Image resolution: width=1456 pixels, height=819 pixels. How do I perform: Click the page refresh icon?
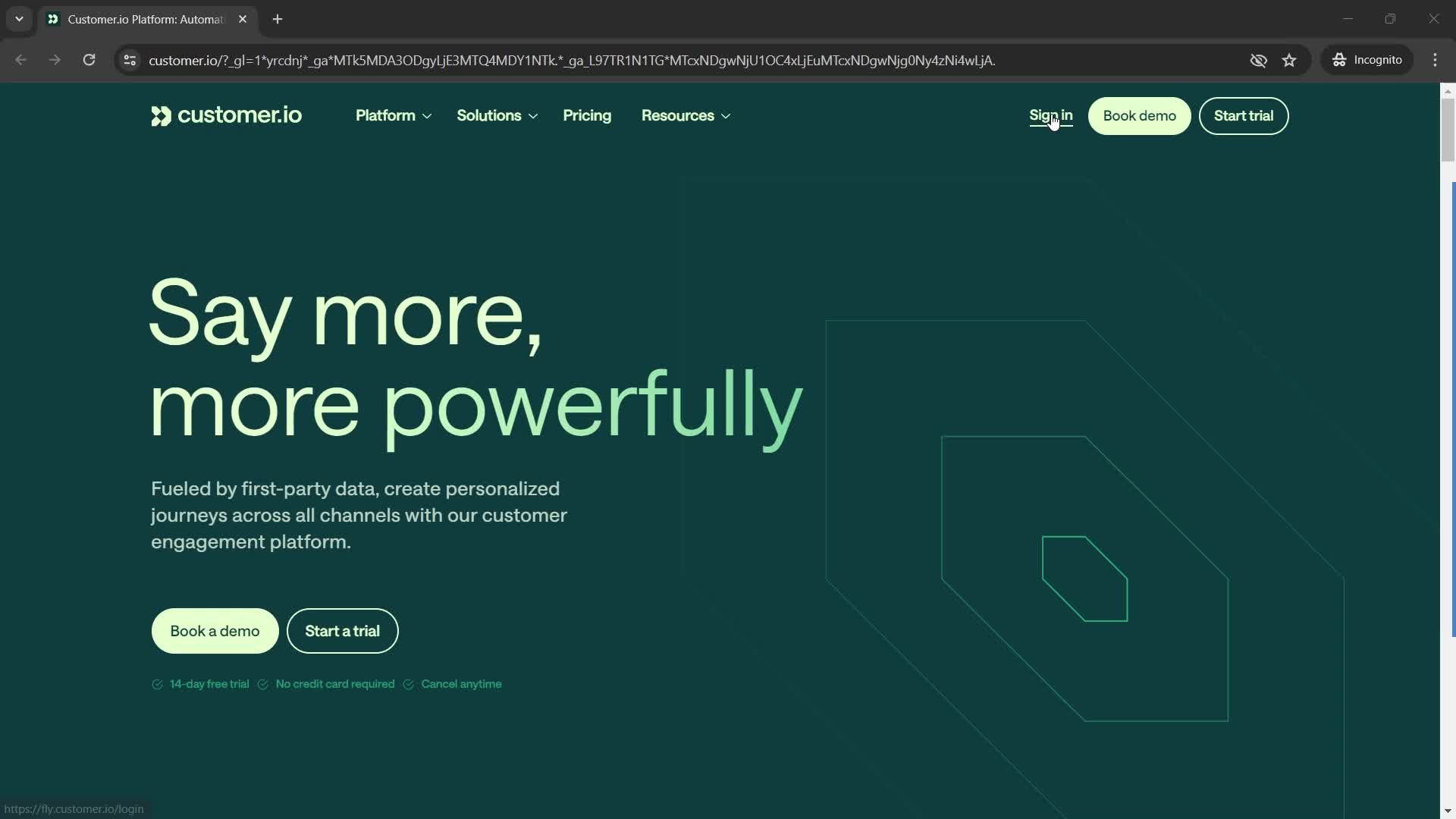pyautogui.click(x=89, y=60)
